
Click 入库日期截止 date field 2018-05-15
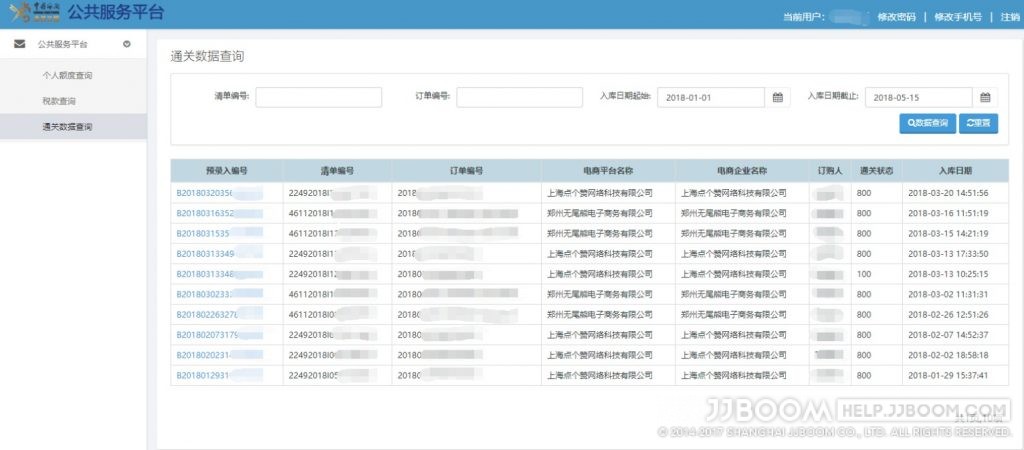coord(919,97)
